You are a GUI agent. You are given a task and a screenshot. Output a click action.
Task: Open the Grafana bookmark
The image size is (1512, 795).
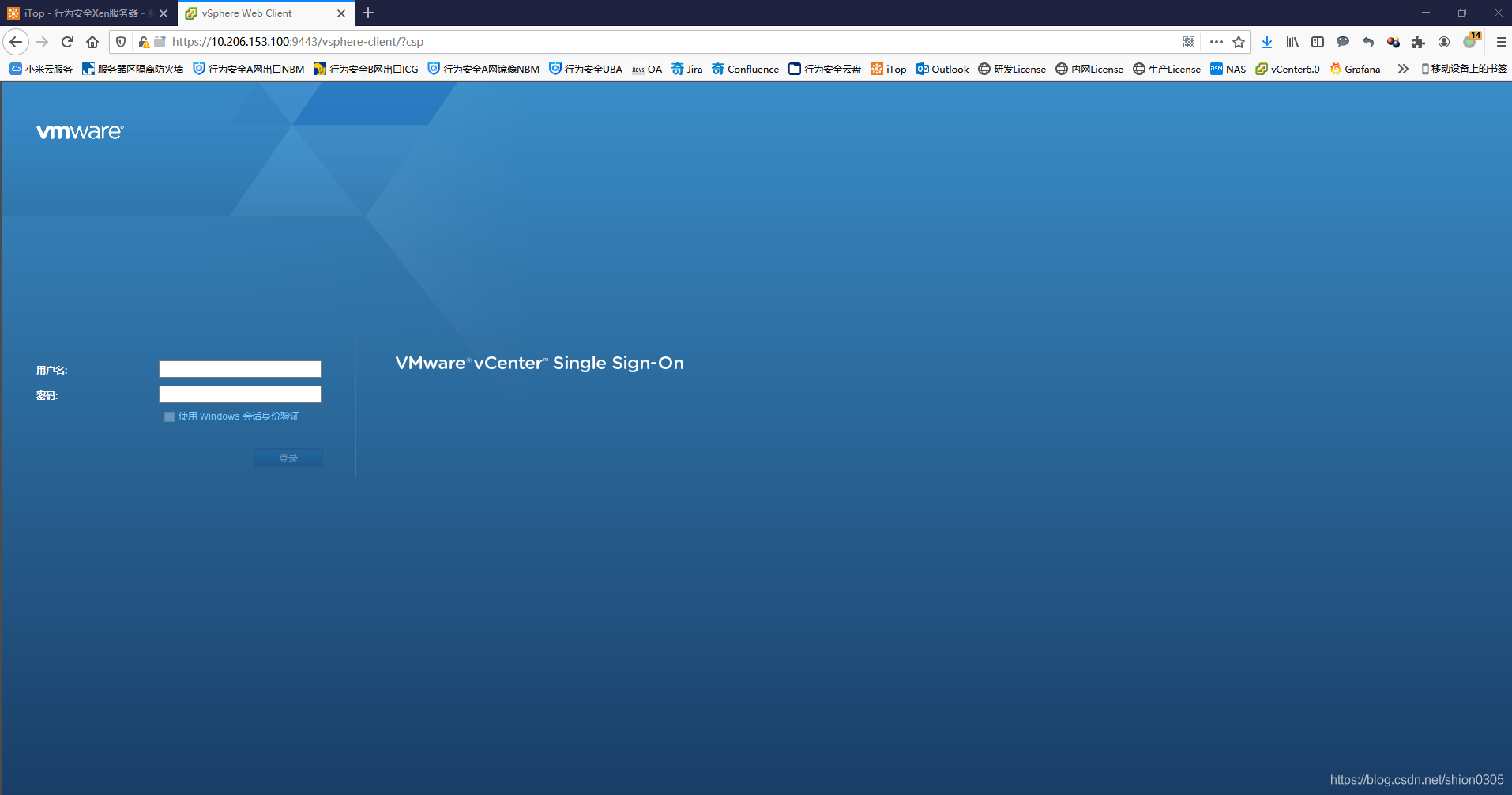pyautogui.click(x=1356, y=69)
